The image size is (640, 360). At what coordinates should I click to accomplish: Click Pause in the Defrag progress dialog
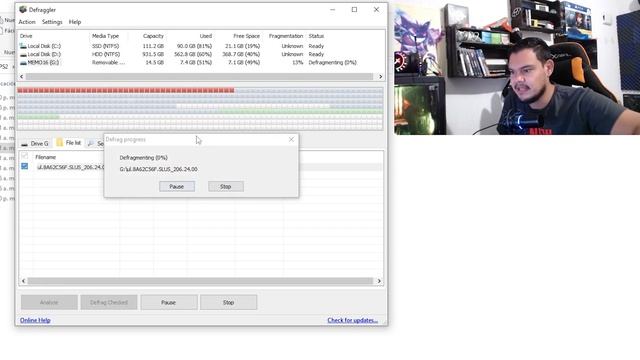(177, 187)
